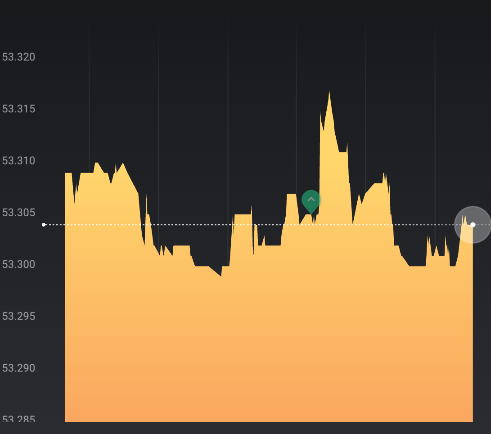Select the 53.310 price axis label
The image size is (491, 434).
coord(19,161)
